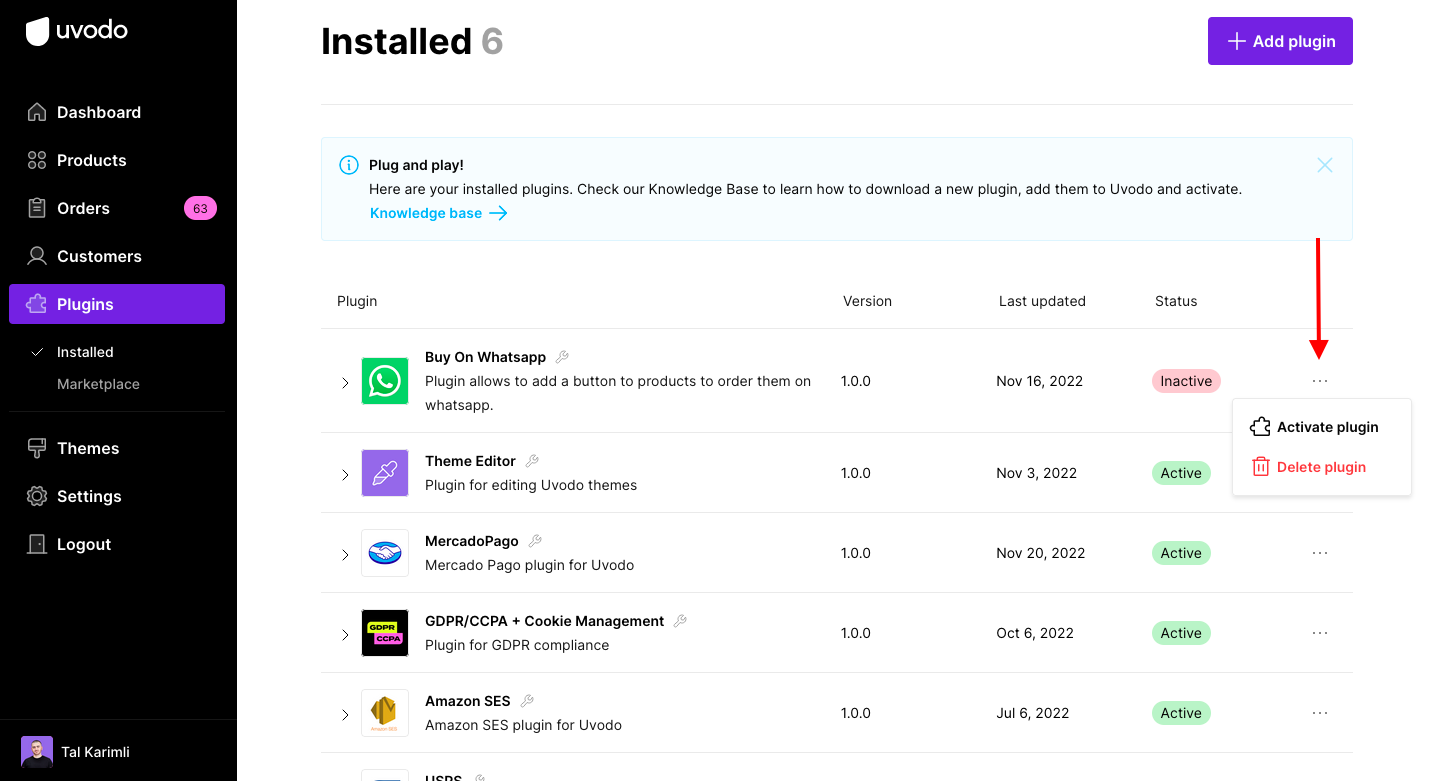The image size is (1433, 781).
Task: Click the green Whatsapp plugin icon
Action: (385, 381)
